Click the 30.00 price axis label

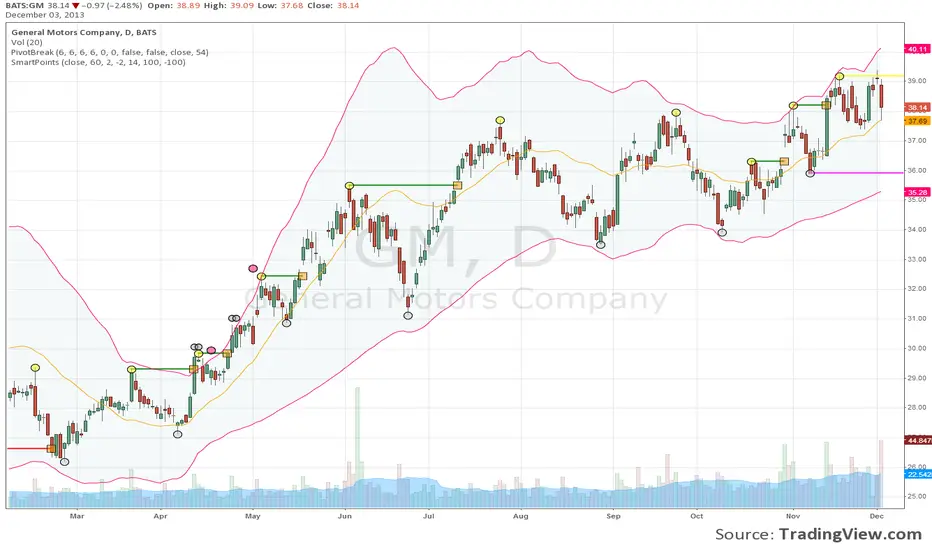pos(917,348)
